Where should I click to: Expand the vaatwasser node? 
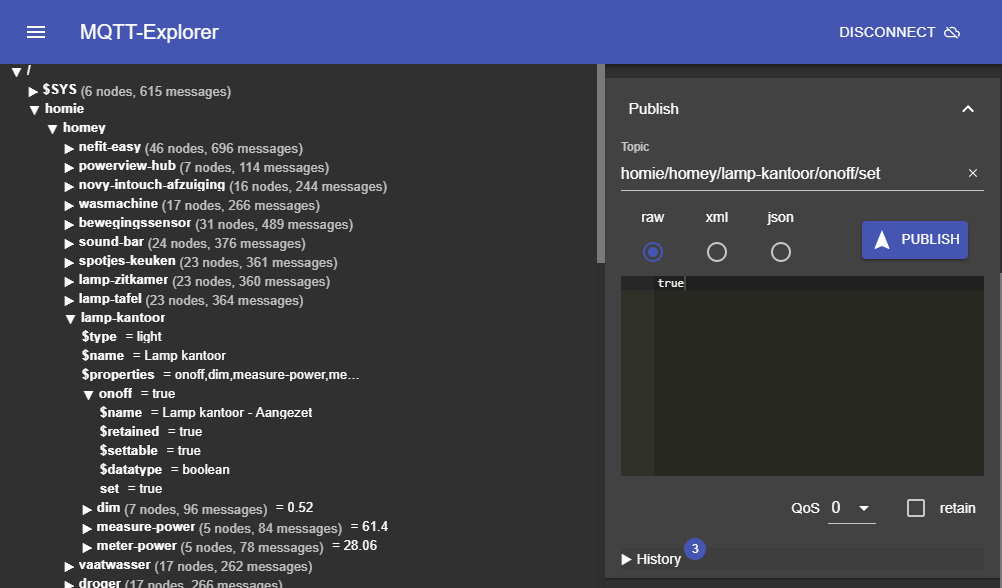pos(69,566)
